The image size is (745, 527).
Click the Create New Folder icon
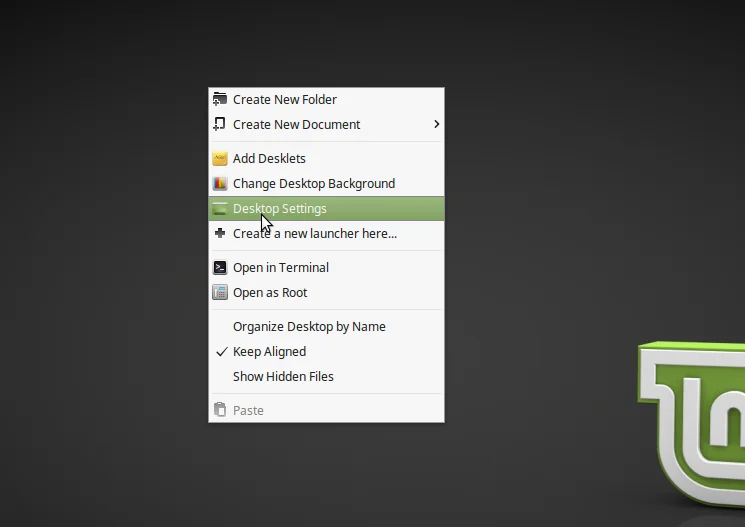click(x=220, y=99)
